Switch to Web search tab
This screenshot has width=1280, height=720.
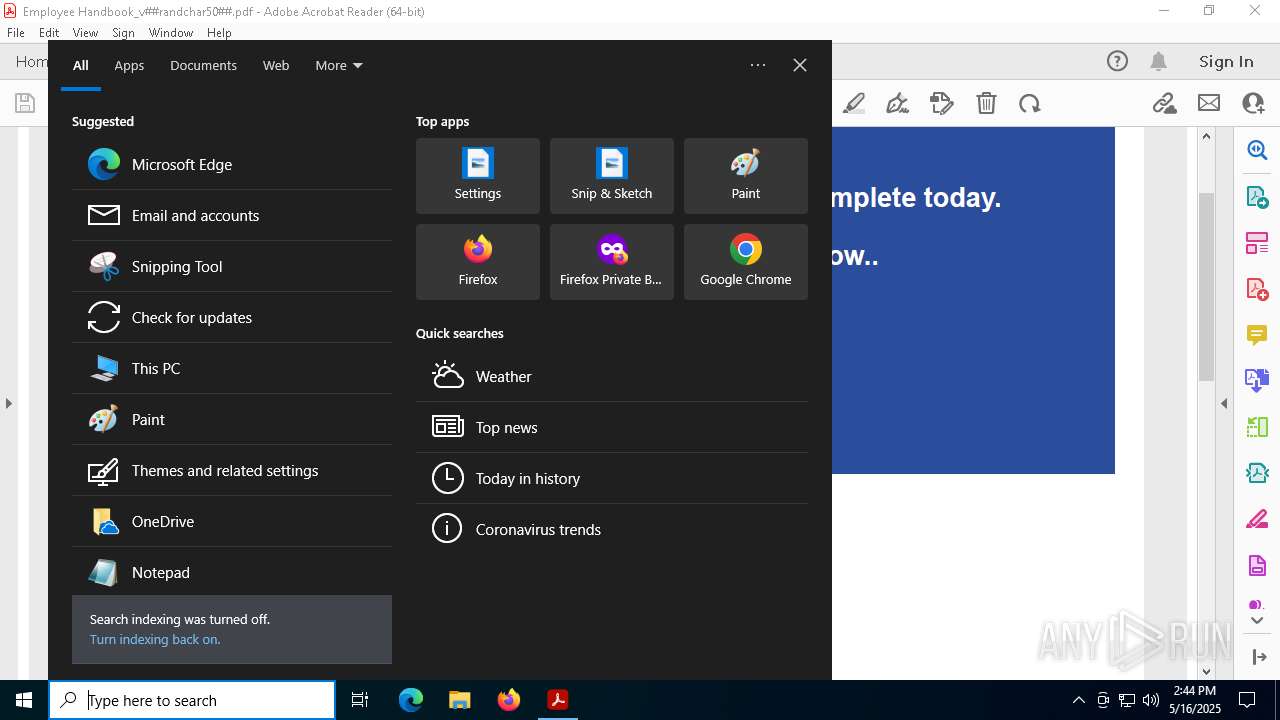tap(276, 65)
